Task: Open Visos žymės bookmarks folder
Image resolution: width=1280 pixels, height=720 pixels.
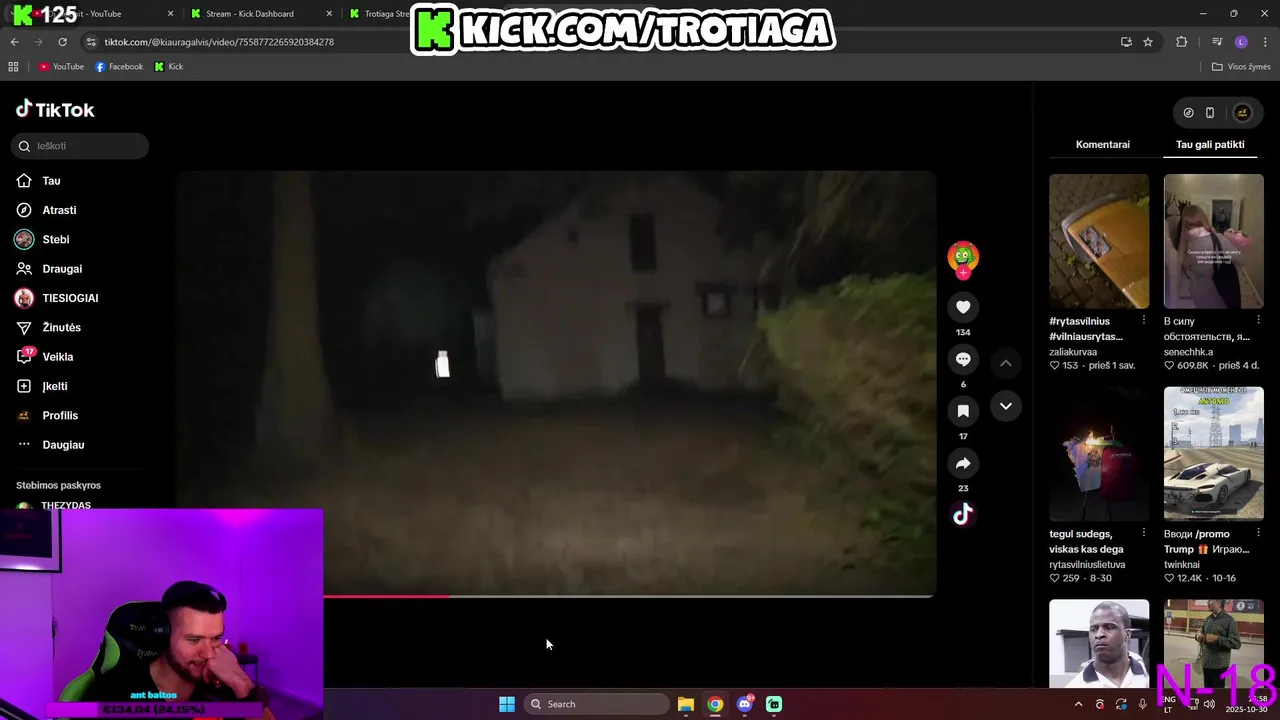Action: (x=1241, y=67)
